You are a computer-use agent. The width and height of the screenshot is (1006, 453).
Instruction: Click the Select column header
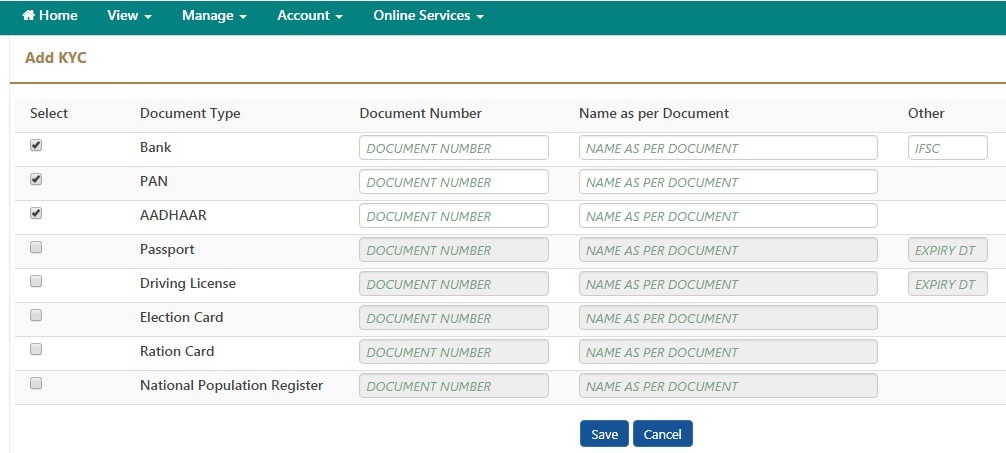click(49, 114)
